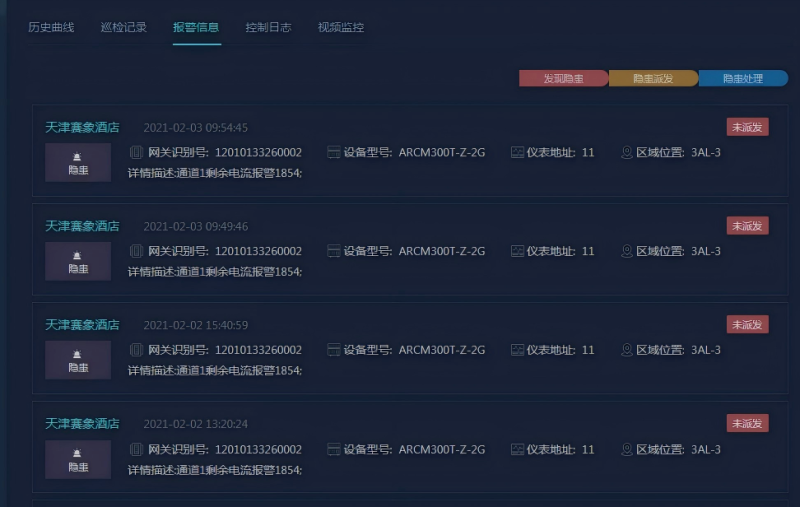The width and height of the screenshot is (800, 507).
Task: Switch to the 巡检记录 tab
Action: click(123, 27)
